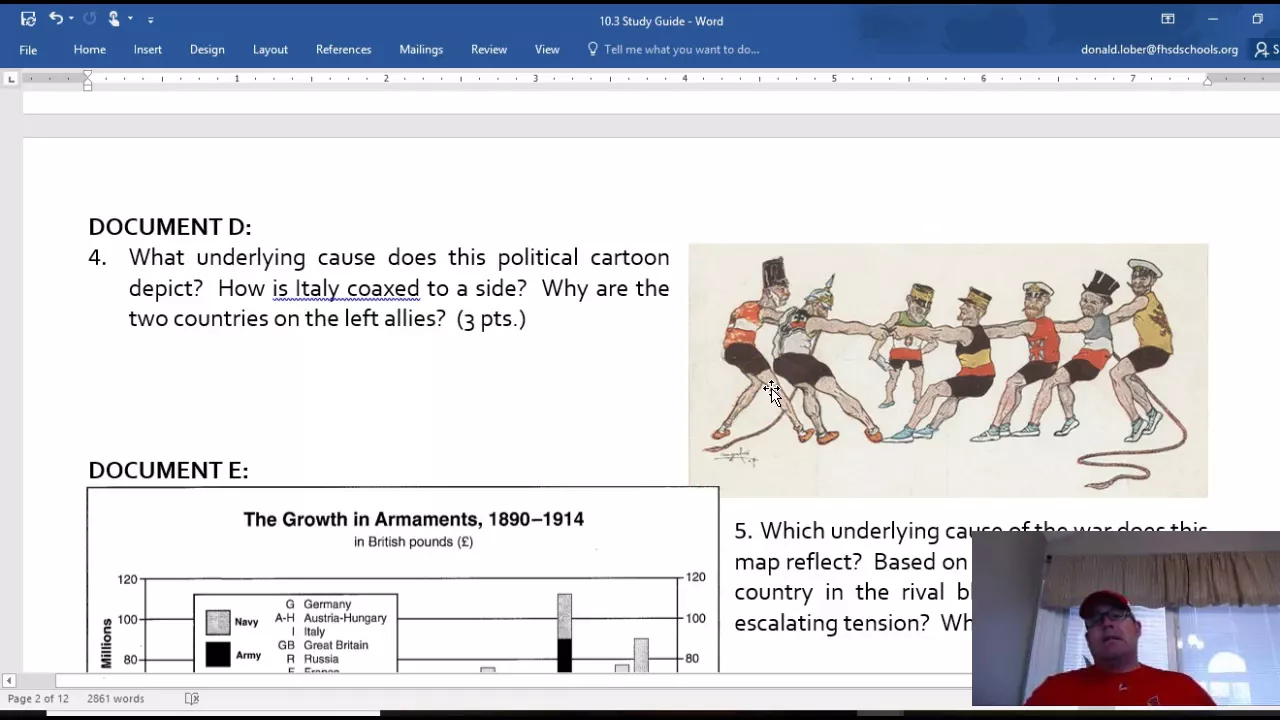1280x720 pixels.
Task: Switch to the Mailings tab
Action: tap(421, 50)
